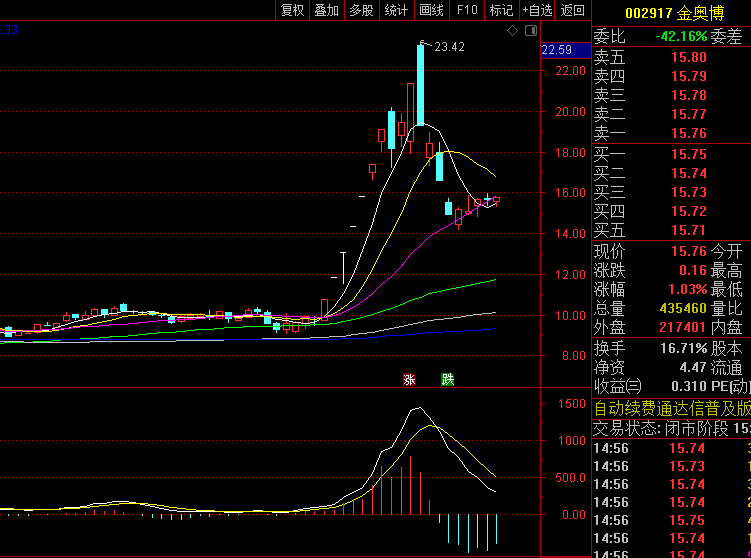Click the diamond icon above chart

(x=512, y=32)
